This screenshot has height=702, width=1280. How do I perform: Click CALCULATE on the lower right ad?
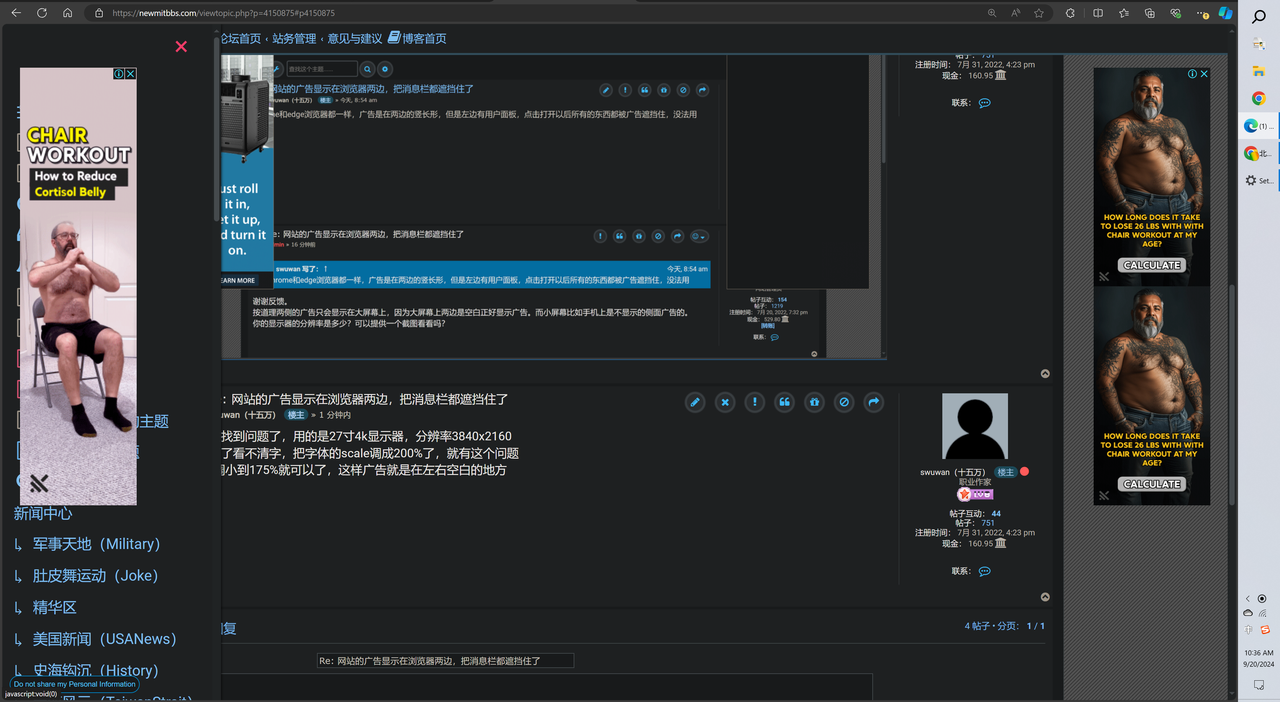1152,484
